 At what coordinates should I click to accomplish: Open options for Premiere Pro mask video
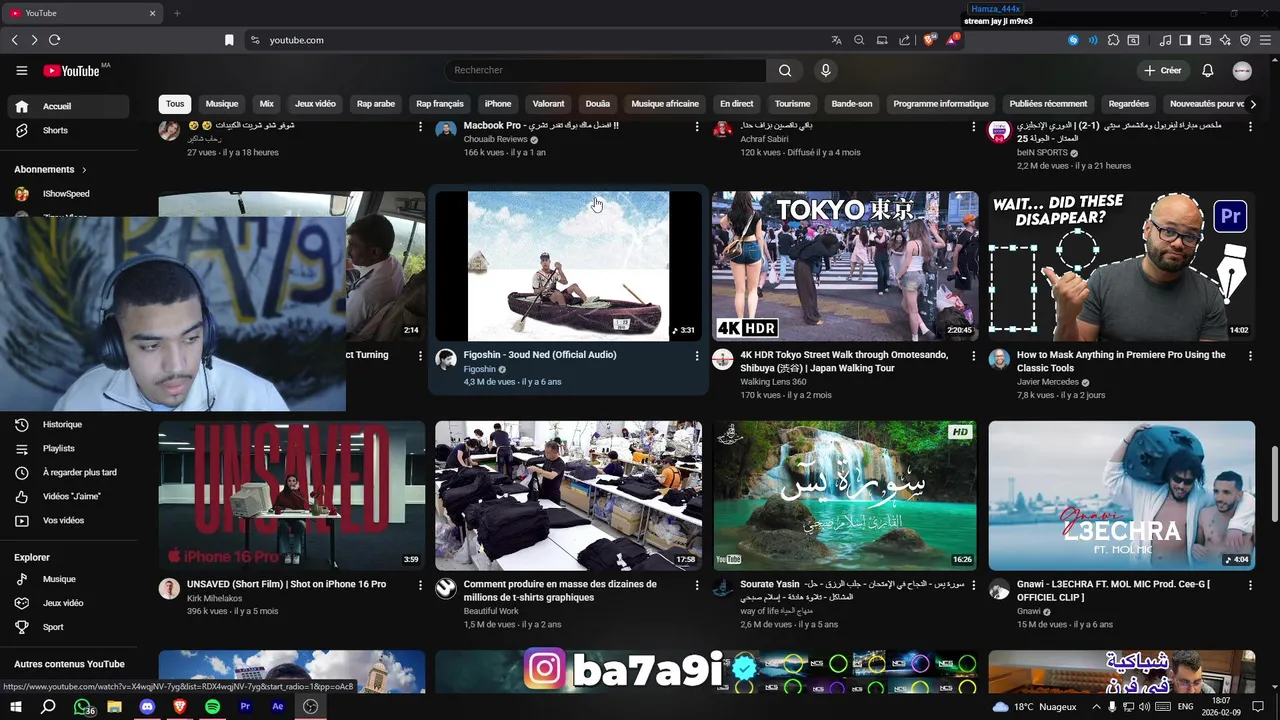pyautogui.click(x=1250, y=356)
